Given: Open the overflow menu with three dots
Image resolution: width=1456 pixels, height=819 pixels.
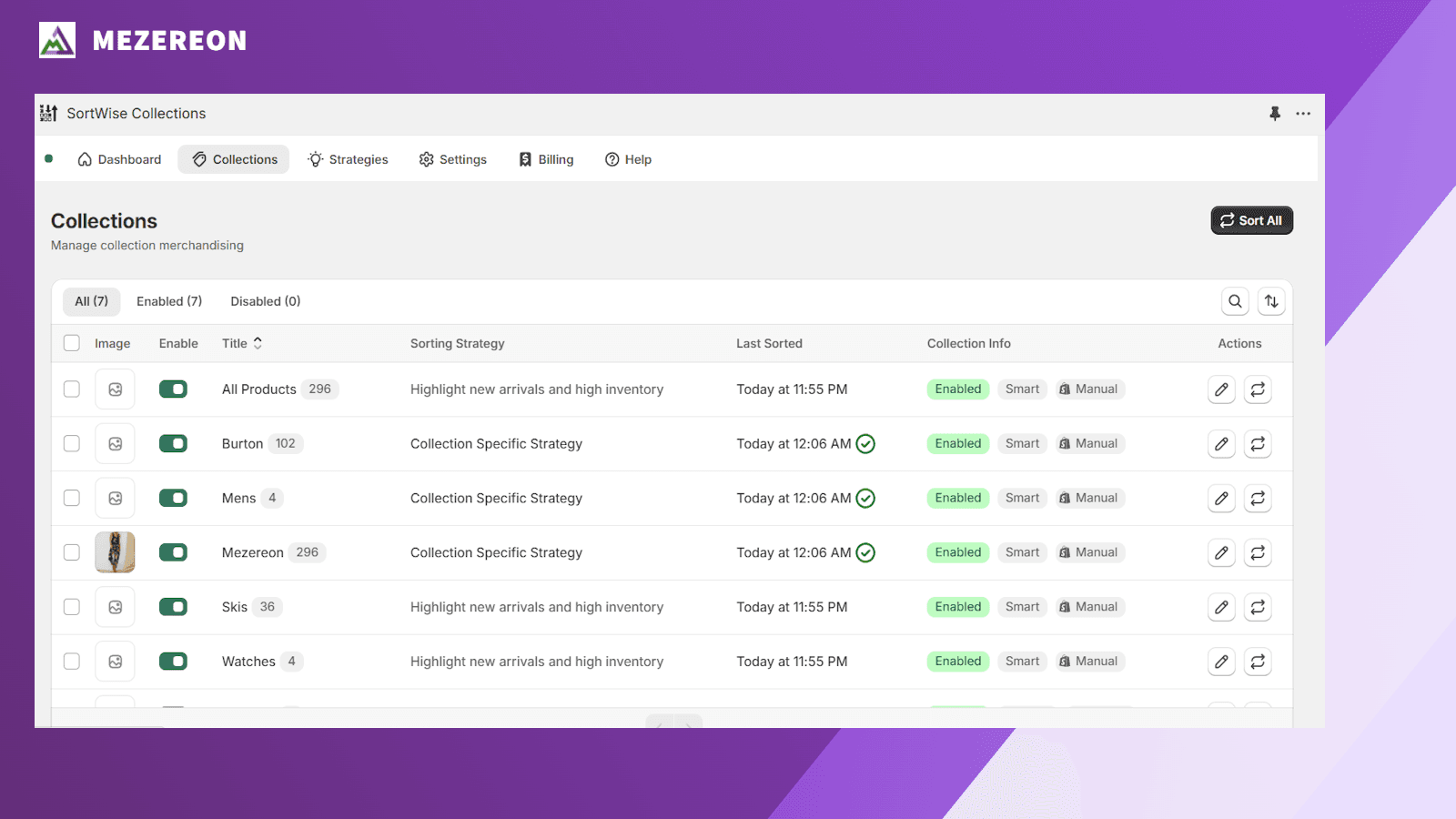Looking at the screenshot, I should coord(1303,114).
